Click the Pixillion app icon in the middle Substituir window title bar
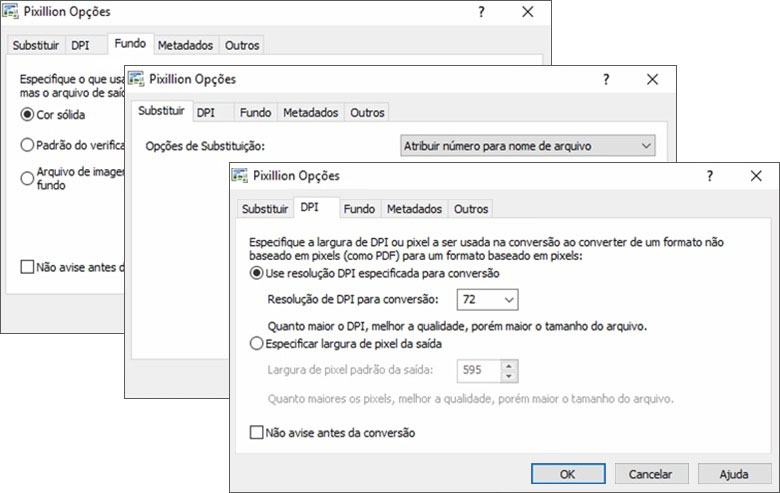 pos(136,79)
